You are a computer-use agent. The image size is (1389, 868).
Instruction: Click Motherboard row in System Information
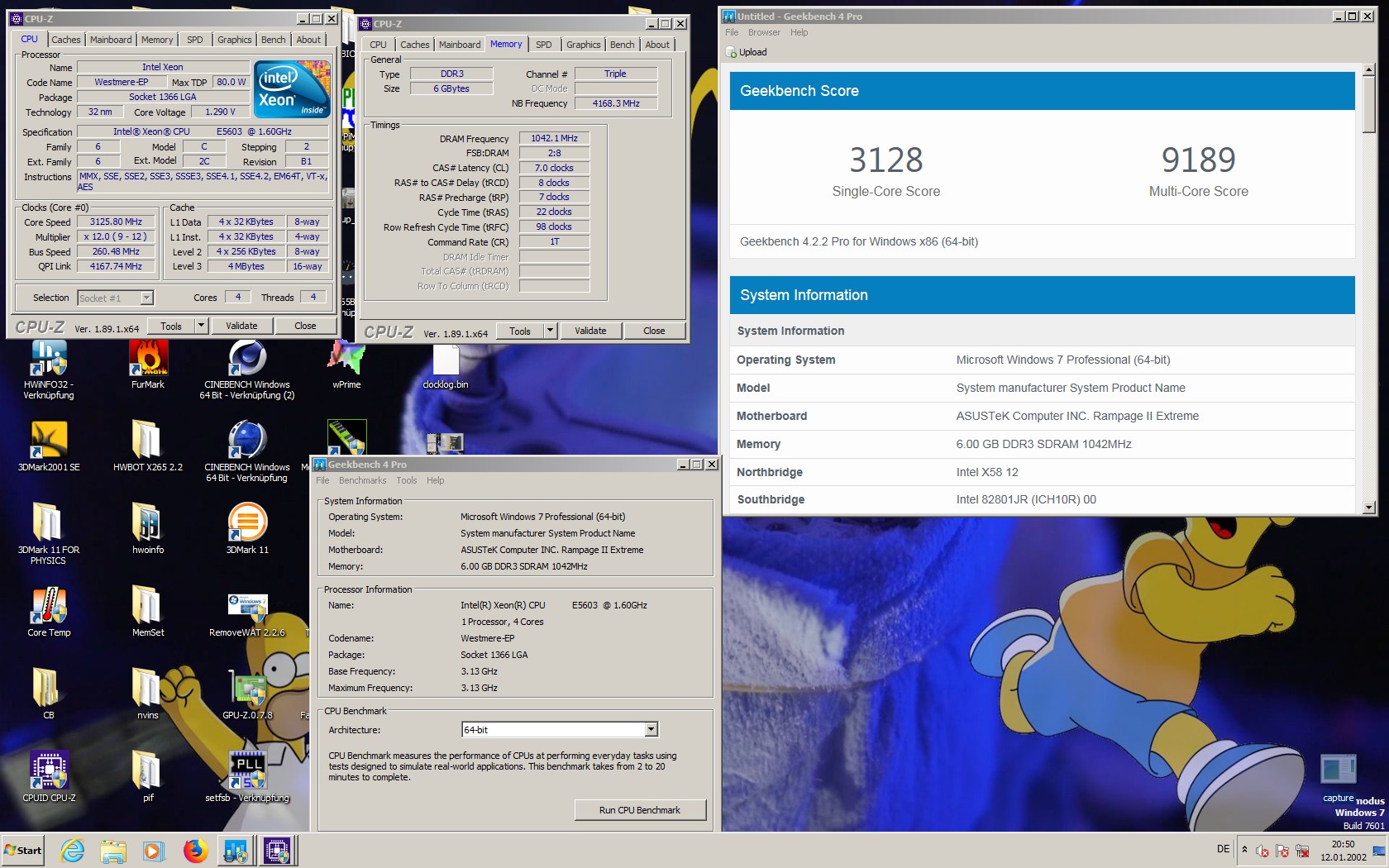tap(1042, 416)
